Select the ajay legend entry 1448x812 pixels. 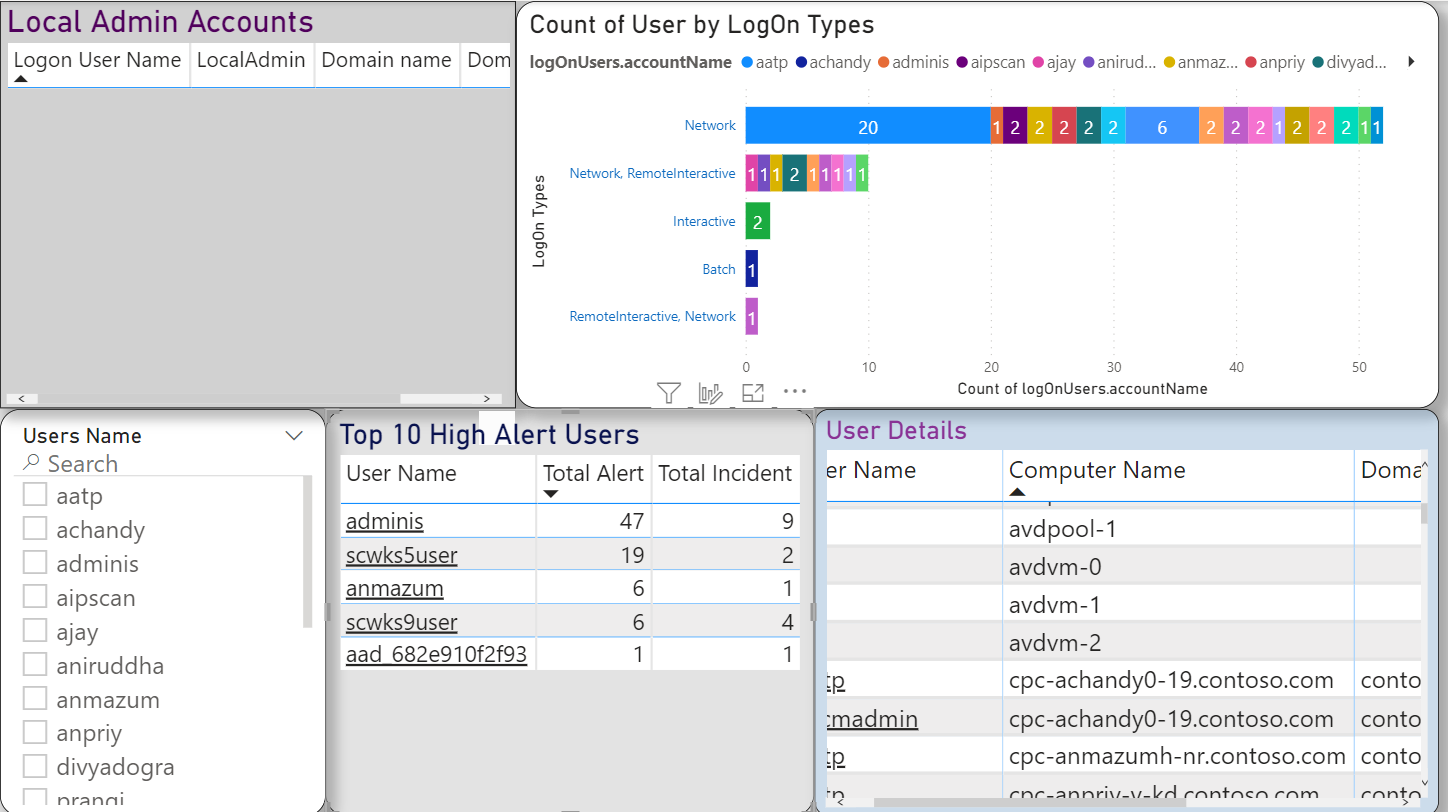(1054, 62)
